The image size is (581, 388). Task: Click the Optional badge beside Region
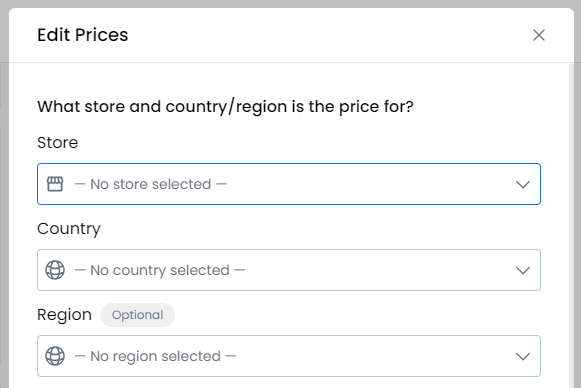137,315
